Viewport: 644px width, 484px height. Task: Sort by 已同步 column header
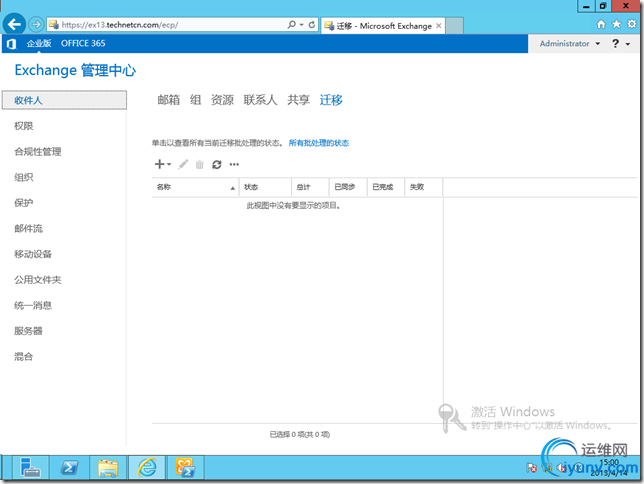coord(348,187)
